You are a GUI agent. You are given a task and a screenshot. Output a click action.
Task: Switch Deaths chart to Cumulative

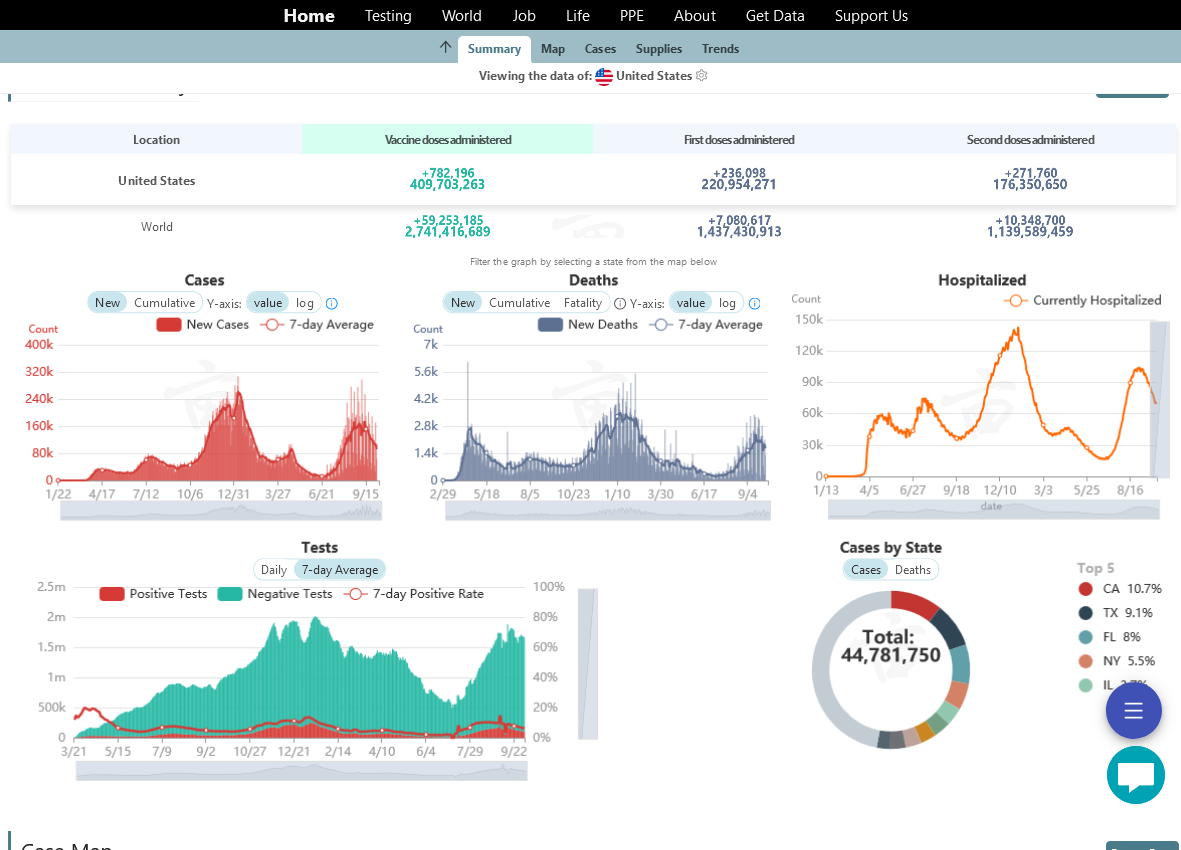[519, 303]
